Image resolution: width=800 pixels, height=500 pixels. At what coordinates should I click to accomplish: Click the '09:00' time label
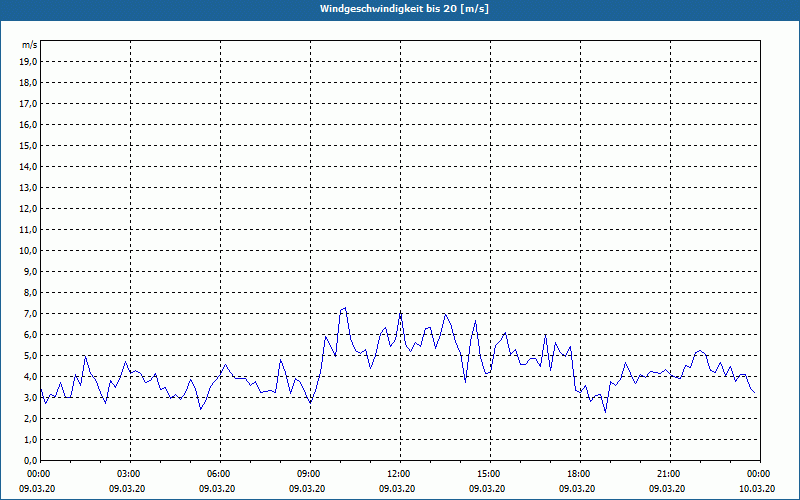click(310, 474)
